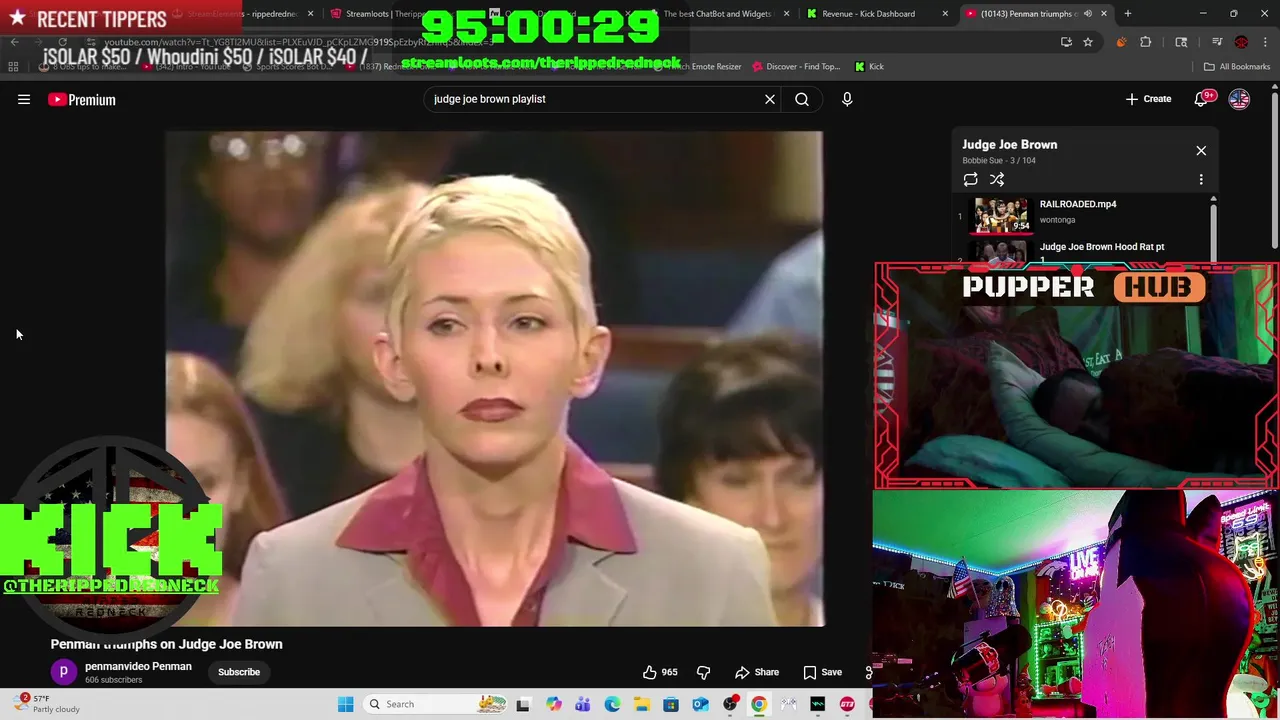1280x720 pixels.
Task: Open File Explorer from the taskbar
Action: tap(641, 704)
